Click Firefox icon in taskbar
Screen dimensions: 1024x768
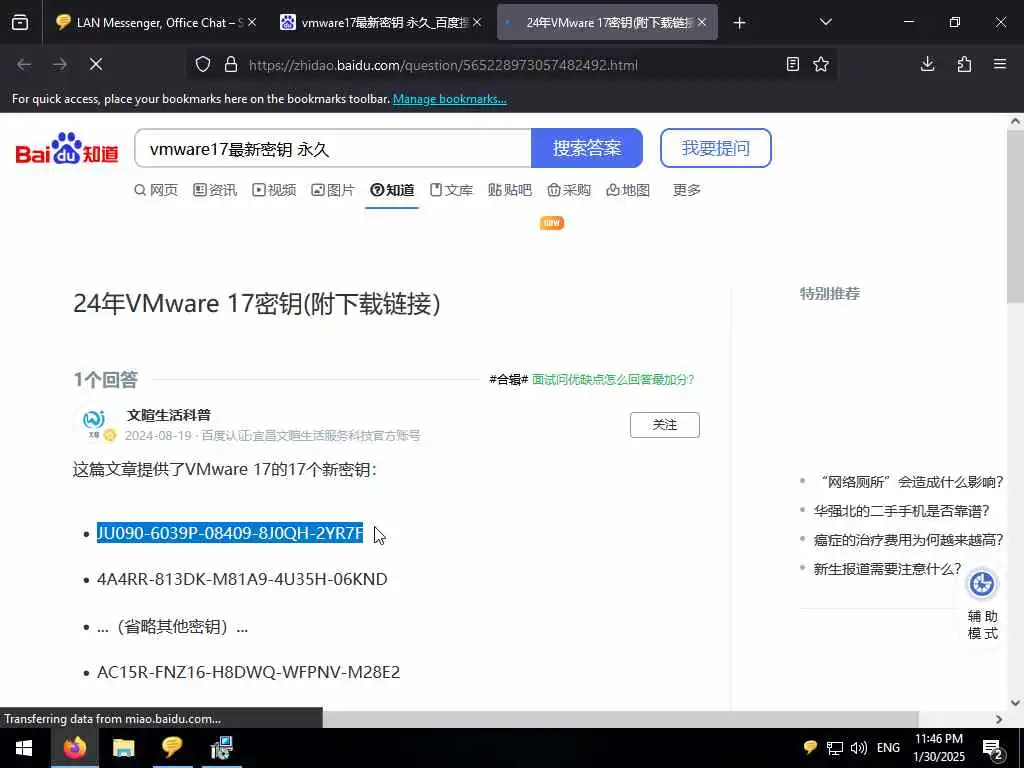point(74,748)
